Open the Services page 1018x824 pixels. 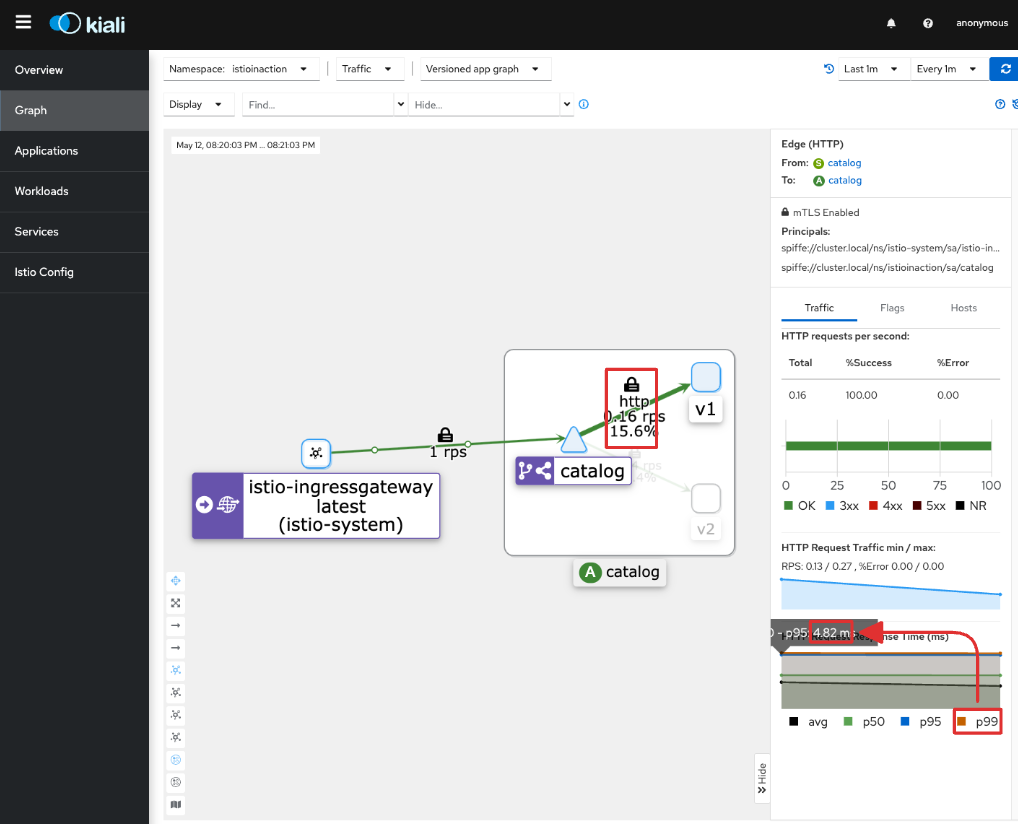point(75,232)
